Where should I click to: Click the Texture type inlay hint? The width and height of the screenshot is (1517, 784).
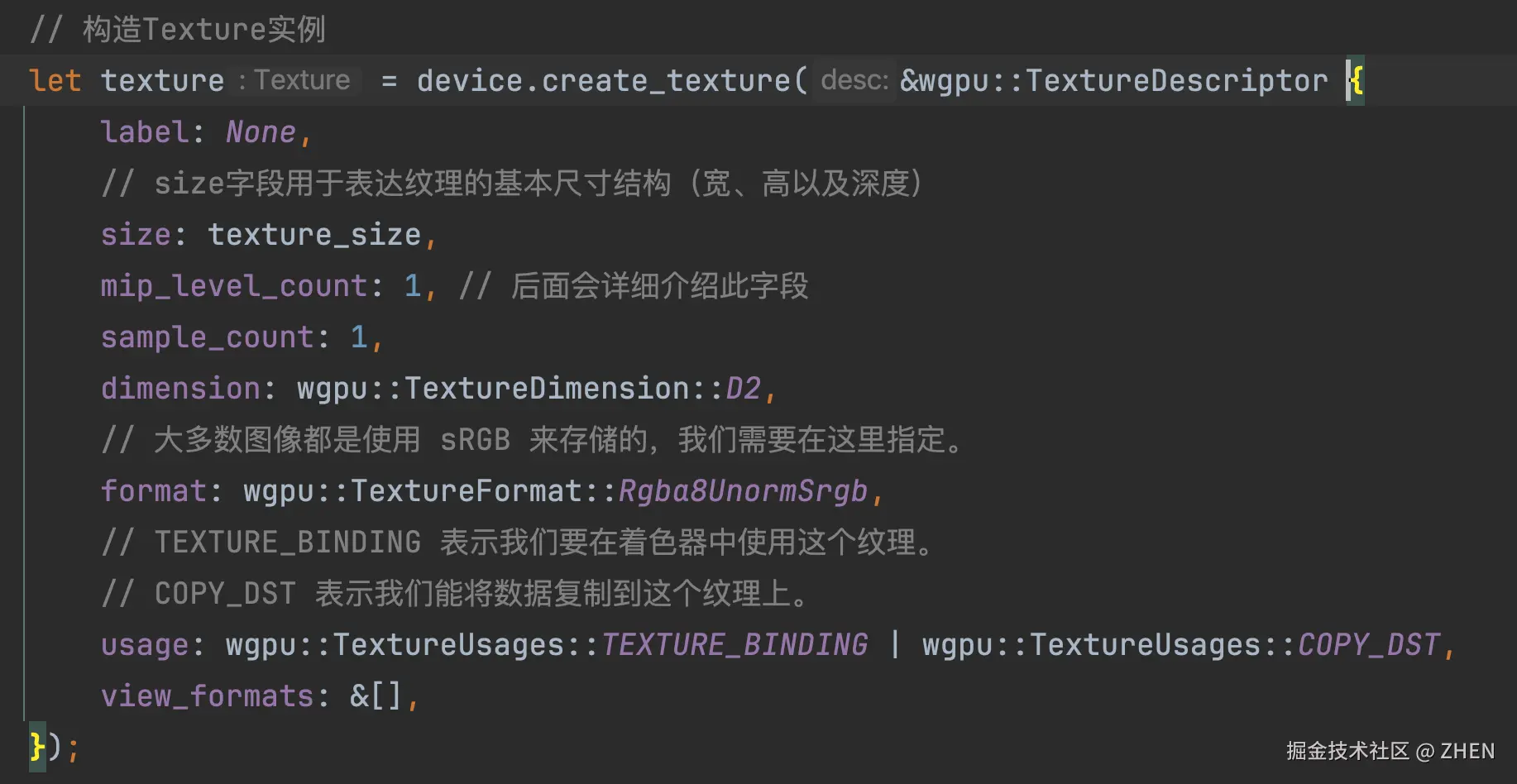(x=301, y=80)
